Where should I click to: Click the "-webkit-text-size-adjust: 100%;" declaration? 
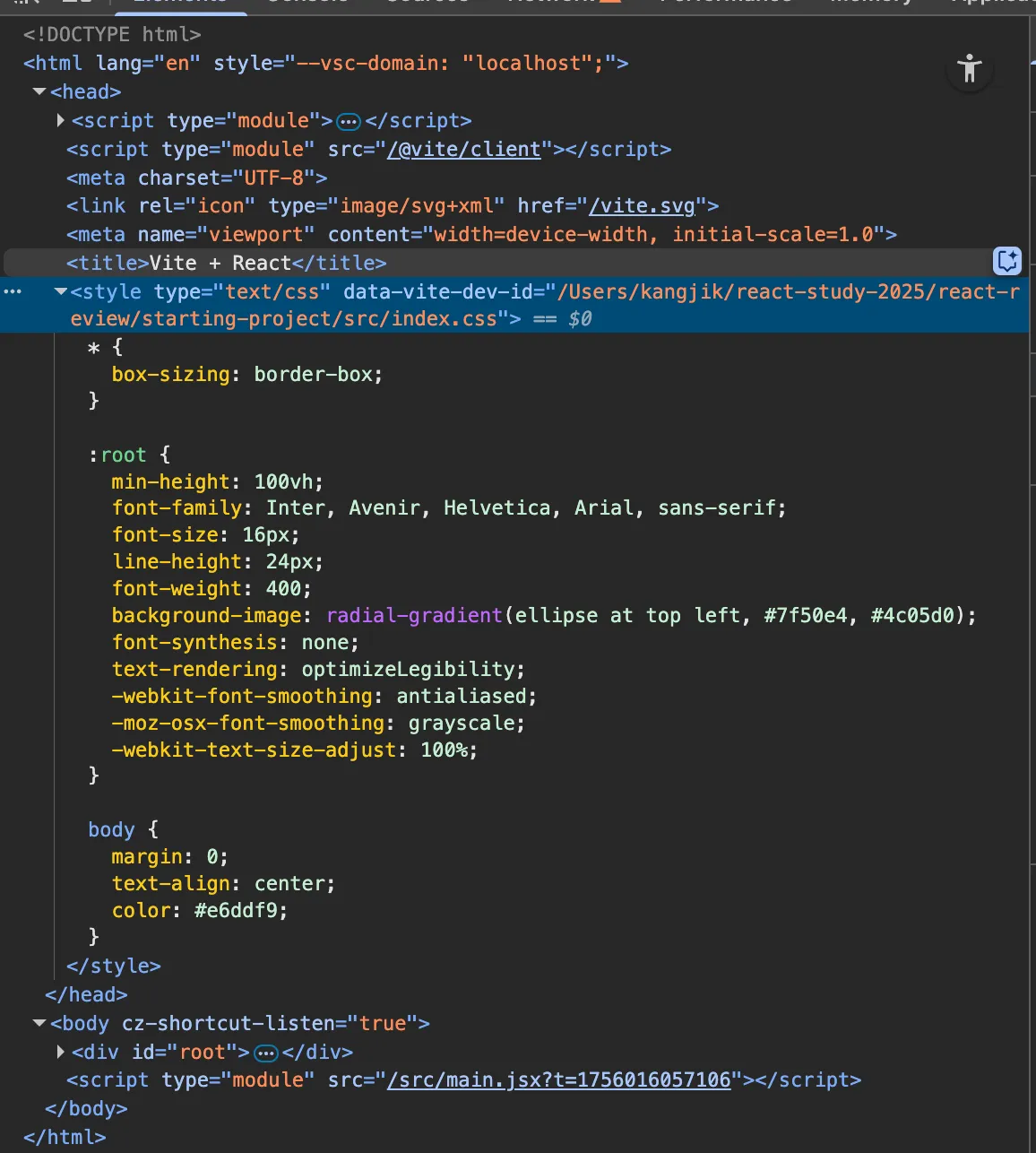(295, 750)
